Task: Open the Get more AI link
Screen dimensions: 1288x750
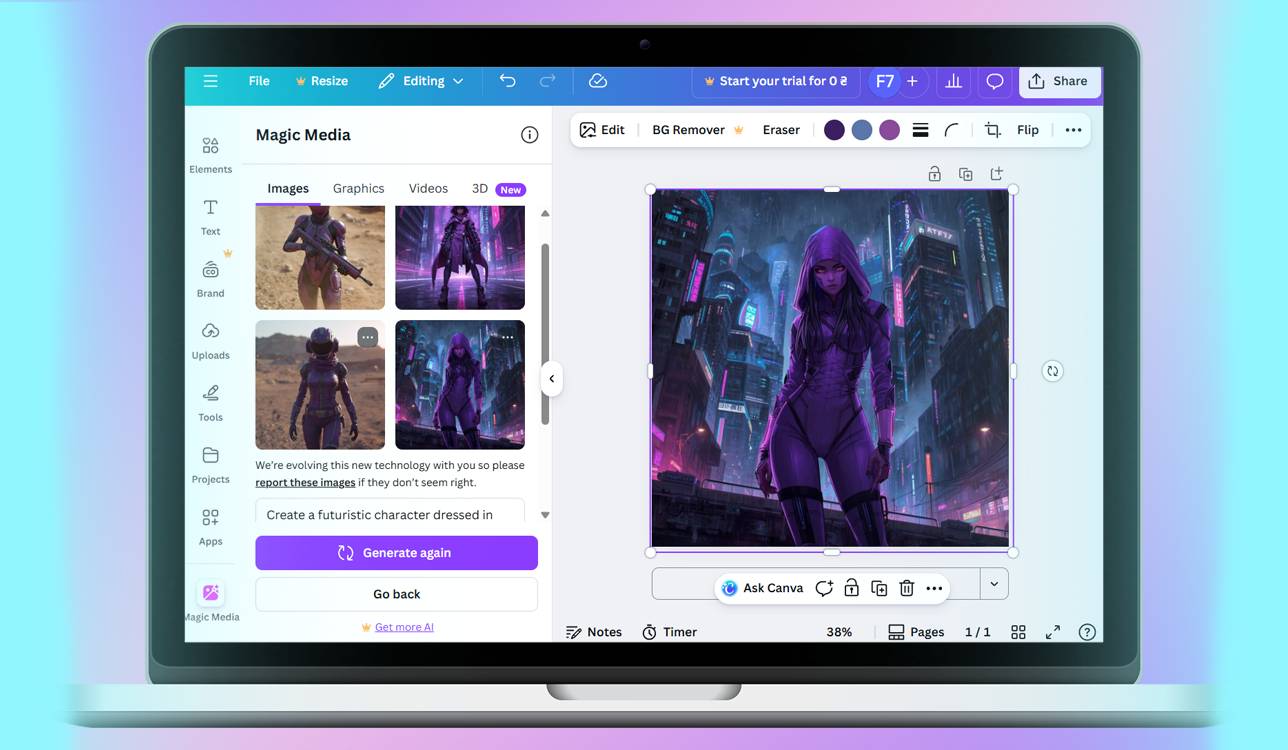Action: [x=404, y=627]
